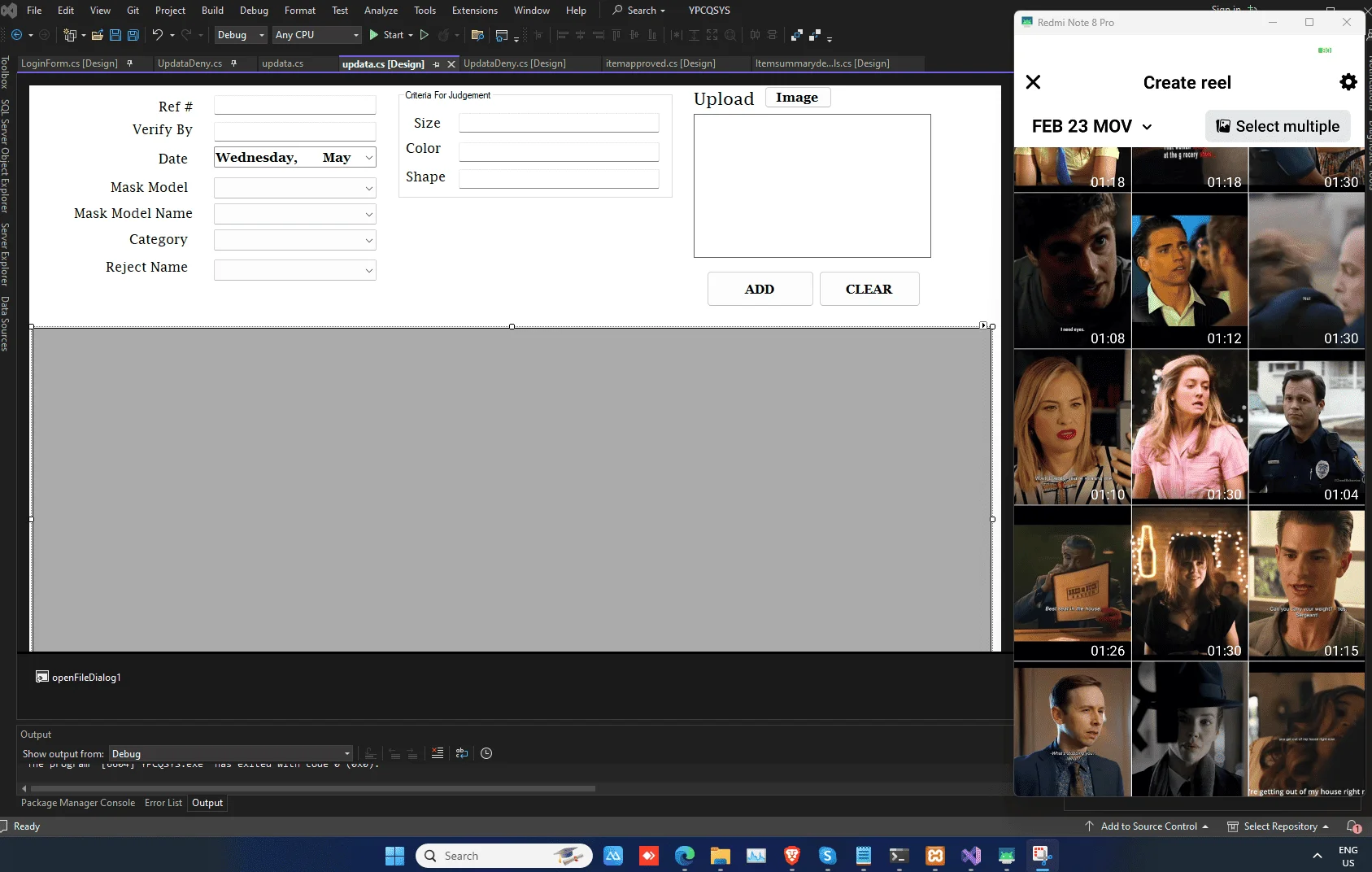Toggle pin on LoginForm.cs [Design] tab
The image size is (1372, 872).
click(129, 63)
